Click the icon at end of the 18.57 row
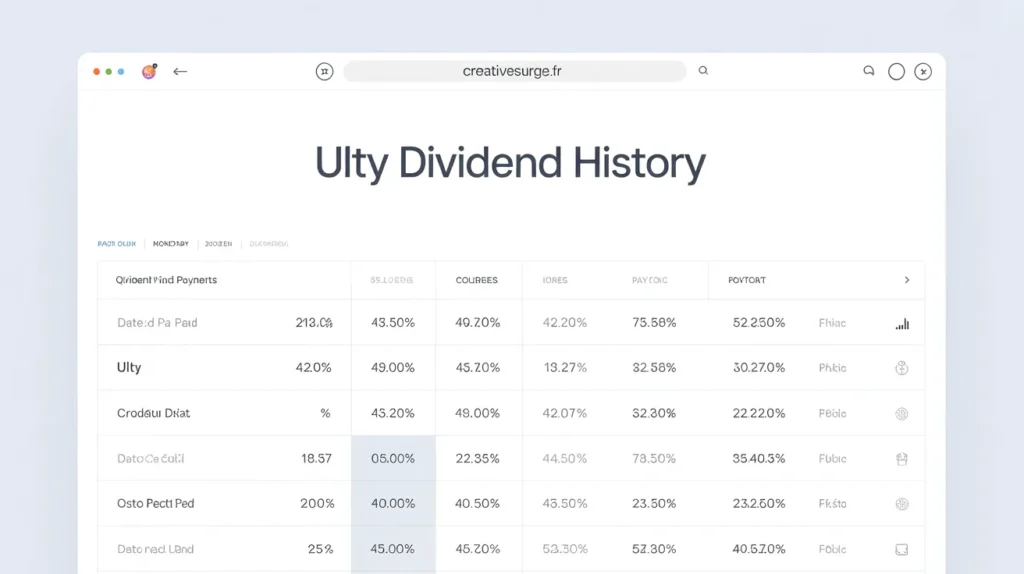 [901, 459]
